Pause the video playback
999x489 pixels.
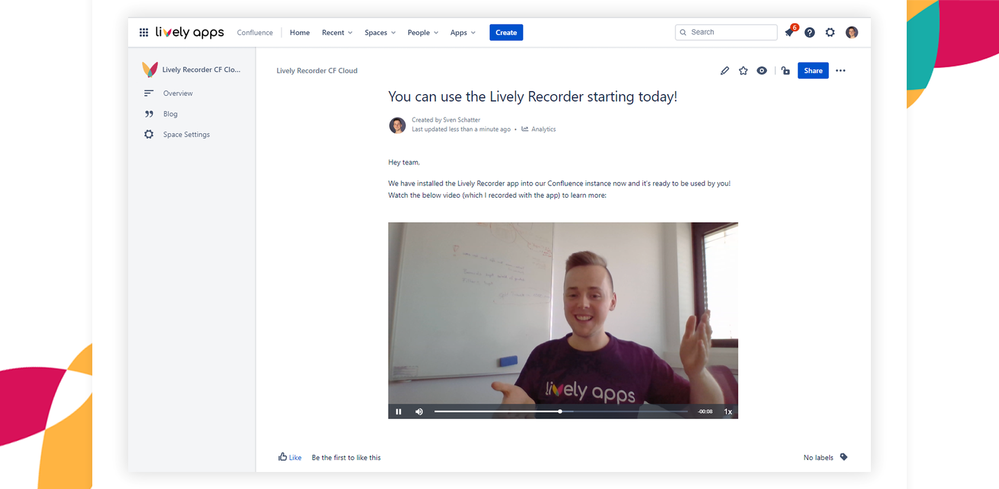(398, 411)
